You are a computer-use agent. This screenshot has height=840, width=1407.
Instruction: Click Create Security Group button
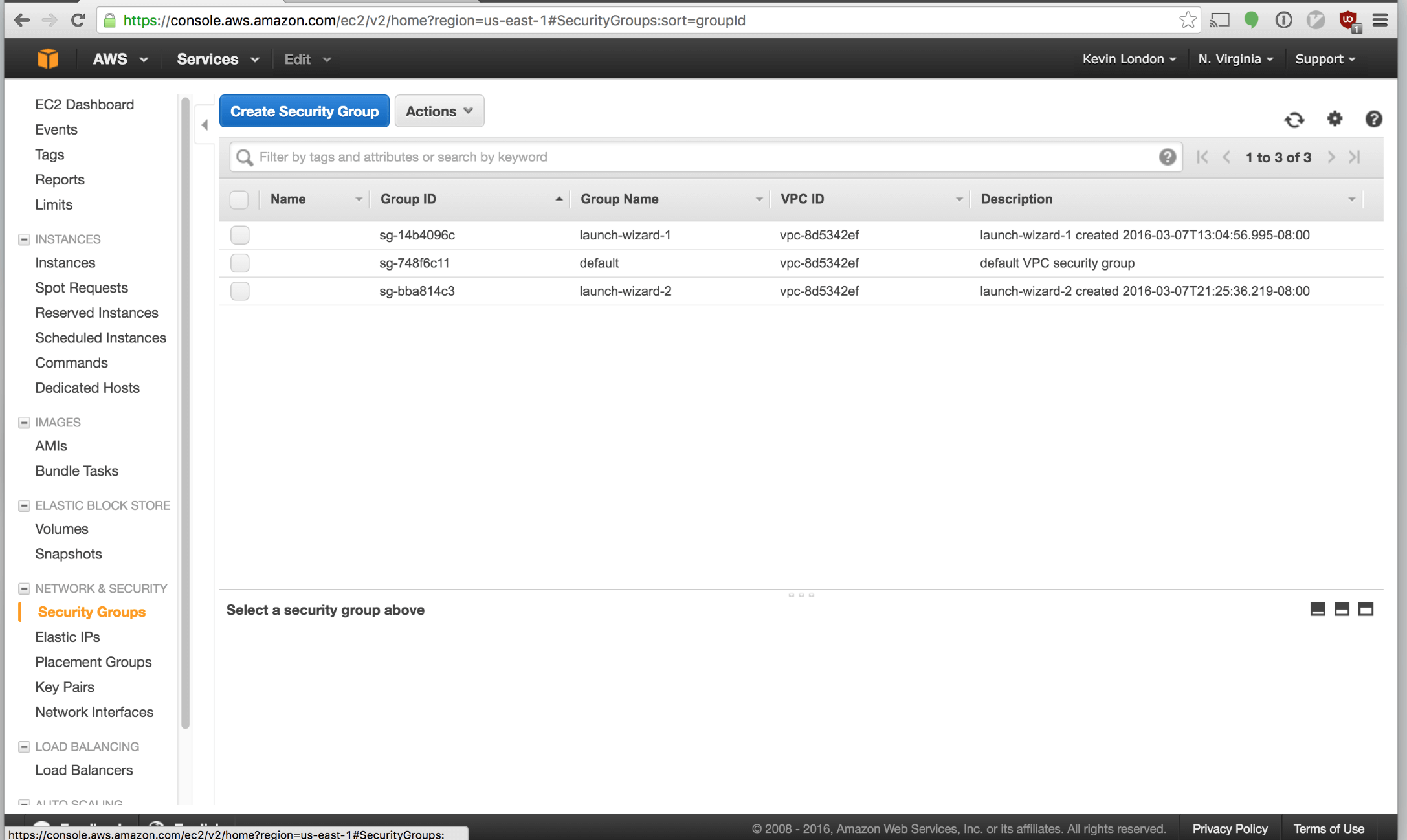pyautogui.click(x=304, y=111)
